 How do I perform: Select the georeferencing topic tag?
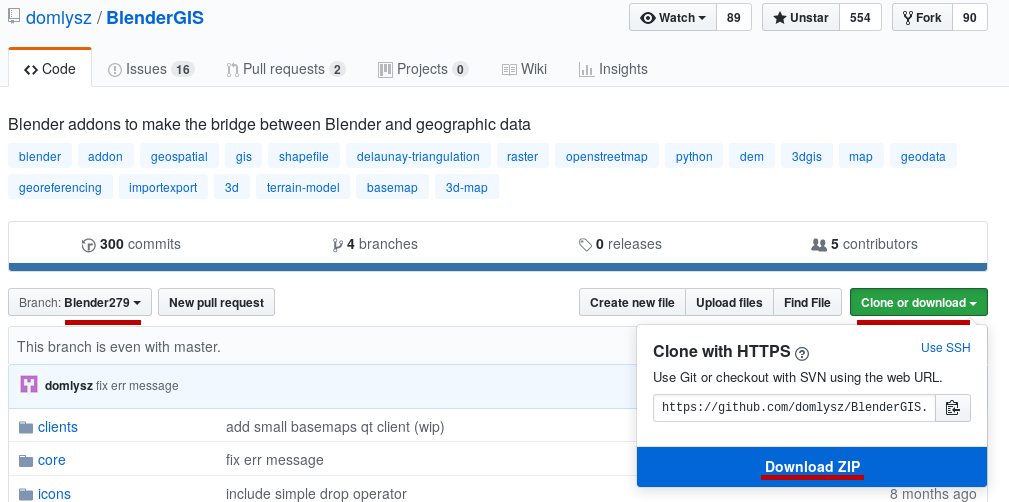coord(60,188)
